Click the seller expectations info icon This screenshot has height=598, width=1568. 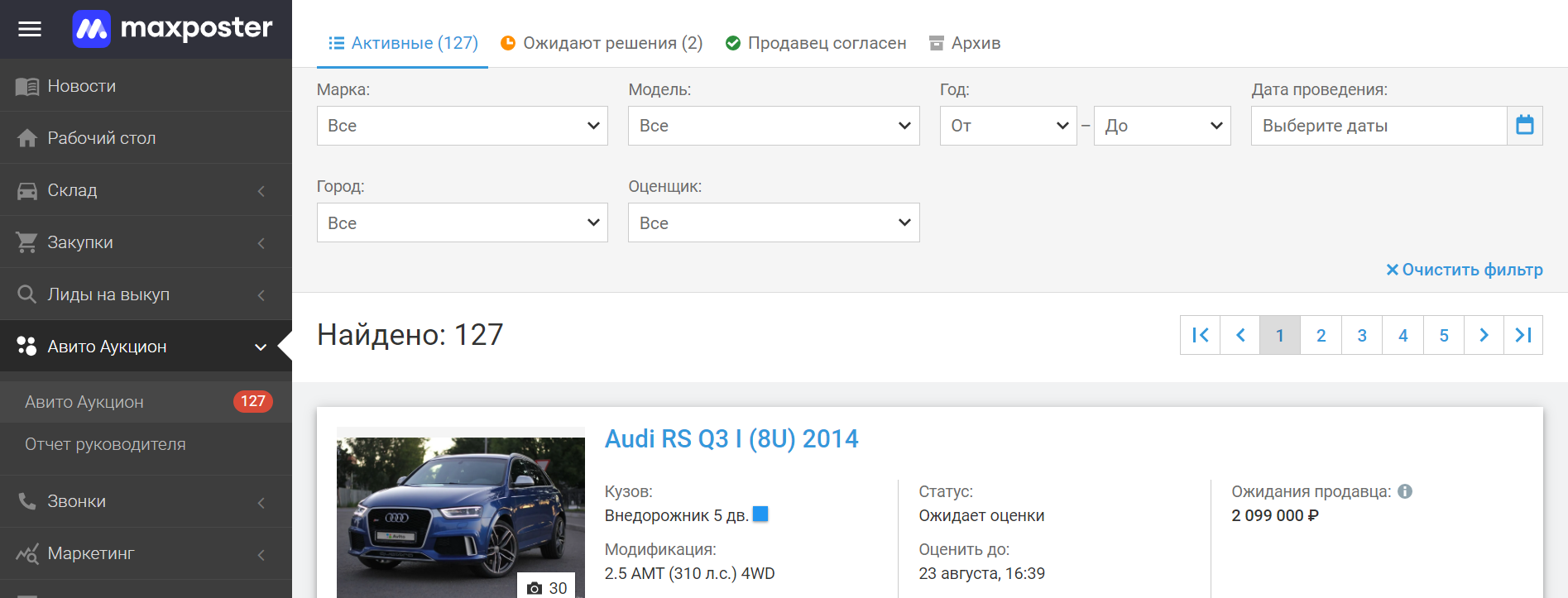[x=1405, y=491]
